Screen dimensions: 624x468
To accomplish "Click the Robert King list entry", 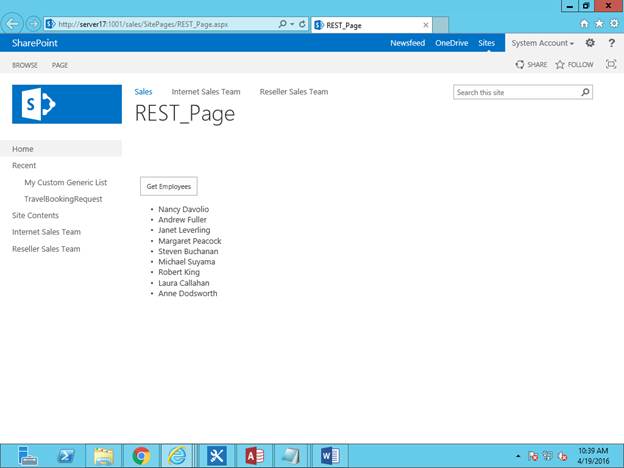I will point(179,272).
